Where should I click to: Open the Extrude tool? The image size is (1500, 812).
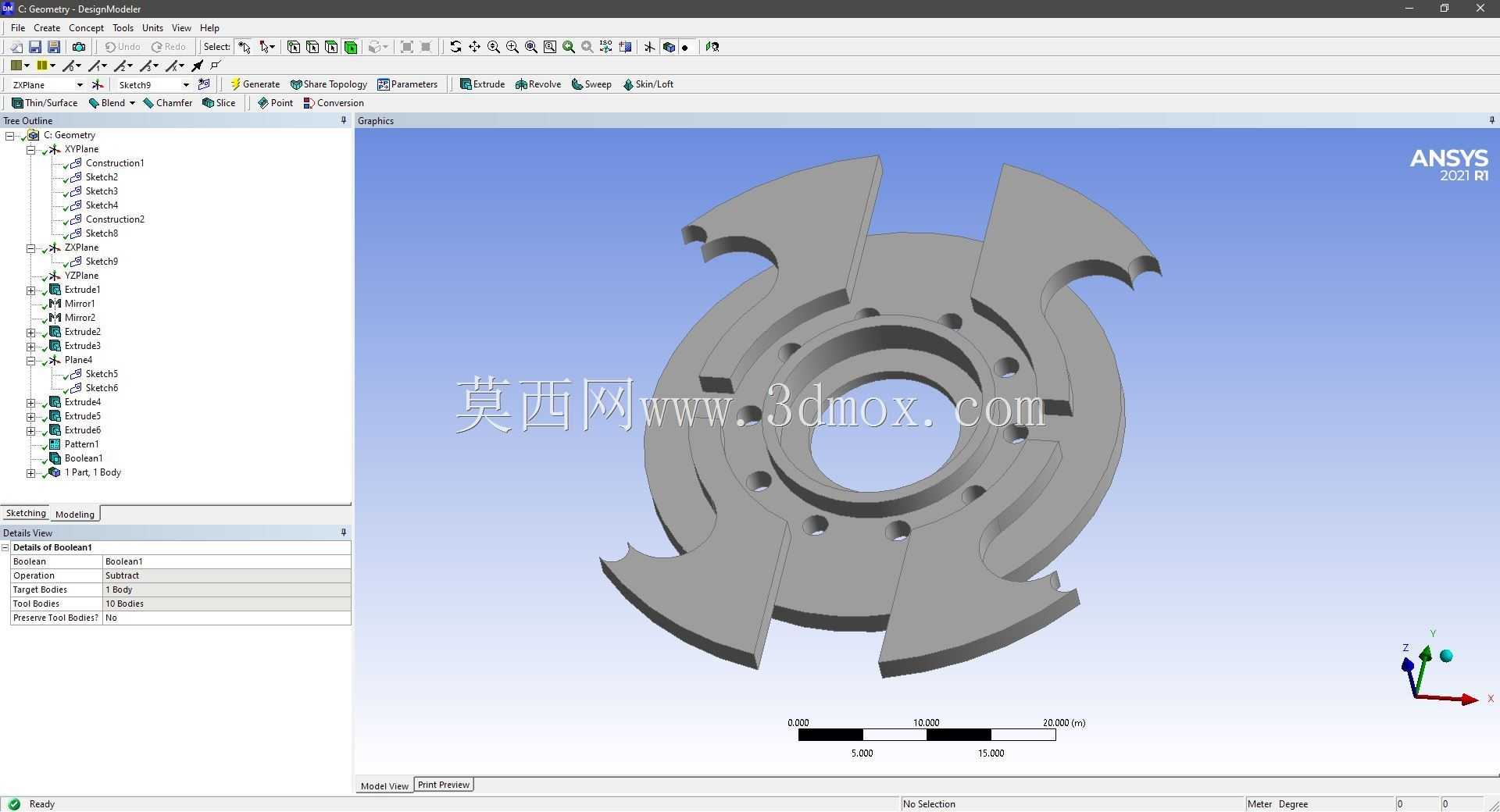tap(482, 84)
